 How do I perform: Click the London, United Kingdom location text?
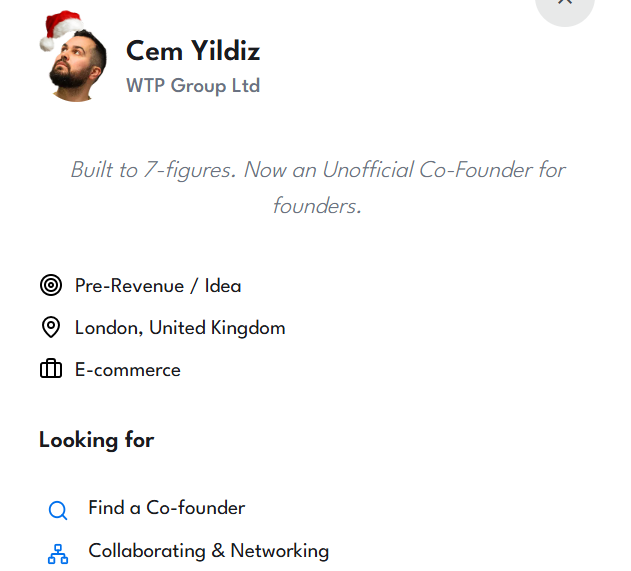180,328
